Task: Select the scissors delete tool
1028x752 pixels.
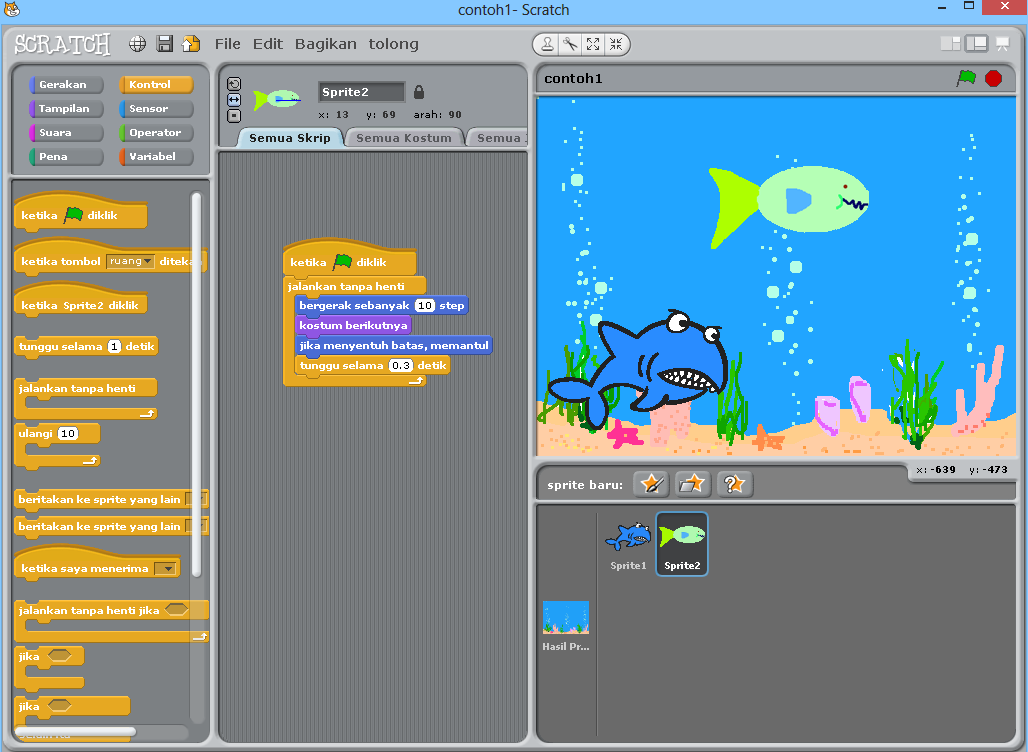Action: coord(569,44)
